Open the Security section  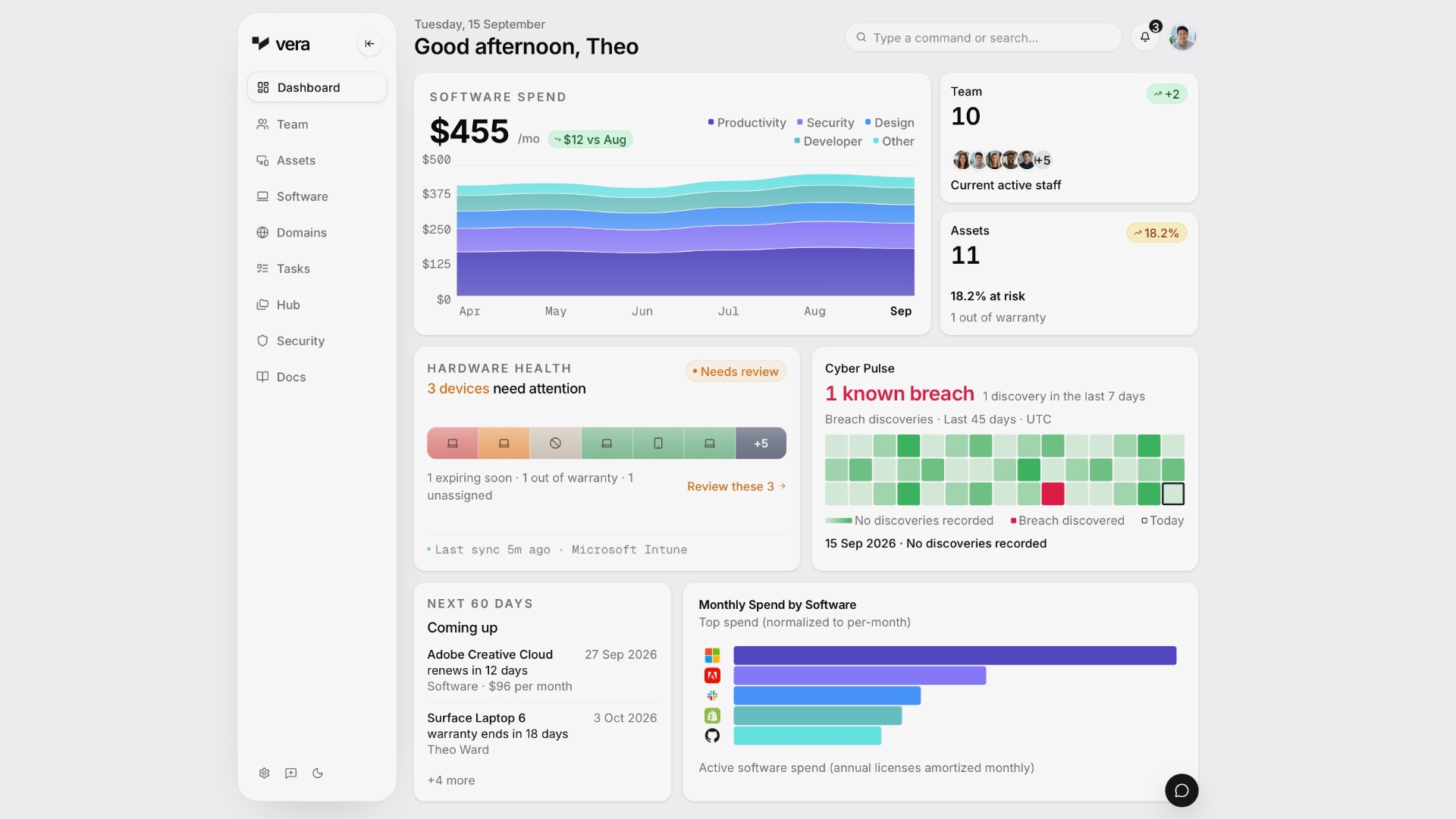pos(317,341)
